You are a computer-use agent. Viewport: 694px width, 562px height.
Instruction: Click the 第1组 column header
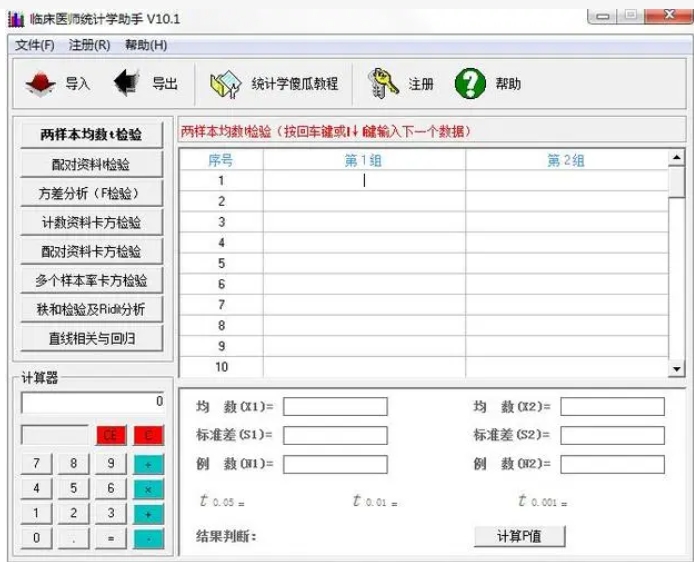click(364, 160)
